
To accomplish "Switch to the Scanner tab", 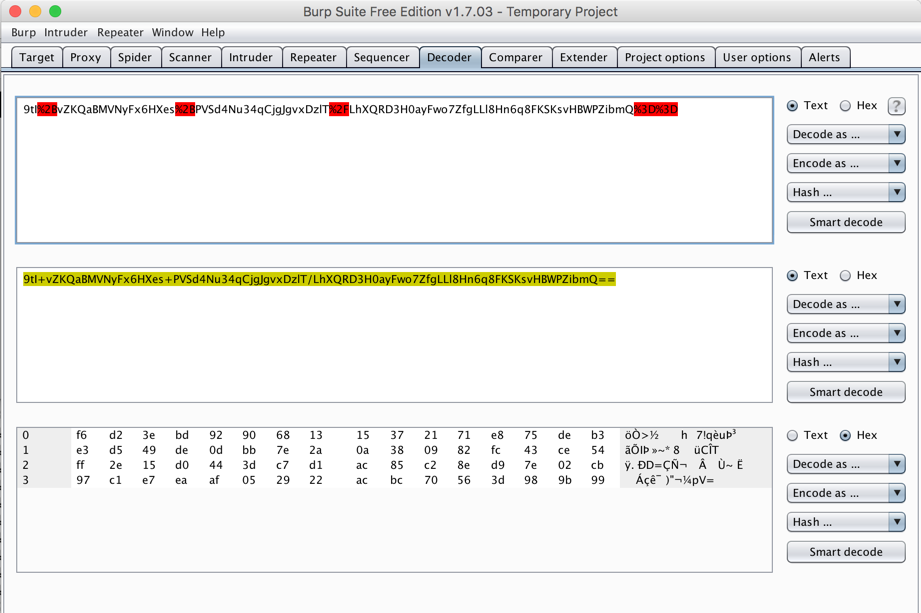I will pos(190,57).
